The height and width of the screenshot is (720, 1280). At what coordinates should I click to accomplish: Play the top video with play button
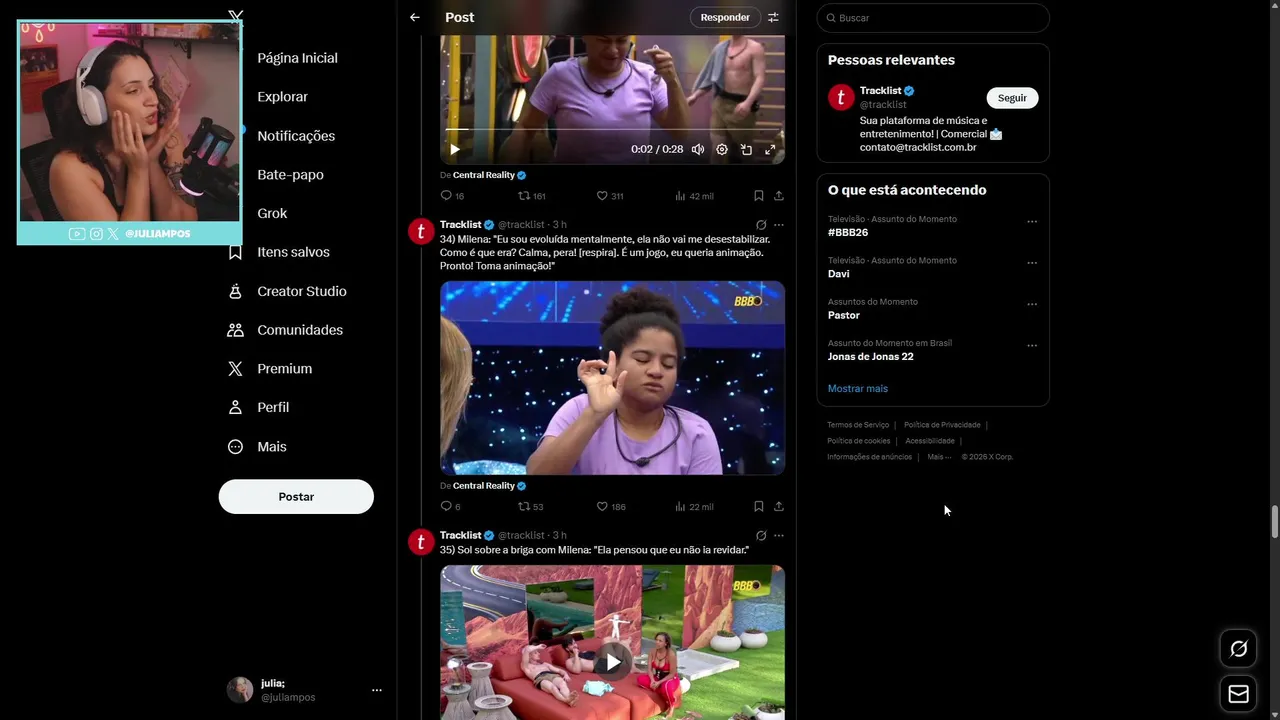point(455,150)
